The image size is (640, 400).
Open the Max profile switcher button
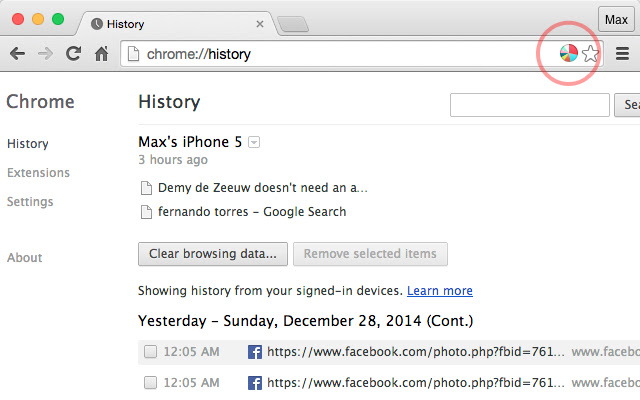point(615,20)
